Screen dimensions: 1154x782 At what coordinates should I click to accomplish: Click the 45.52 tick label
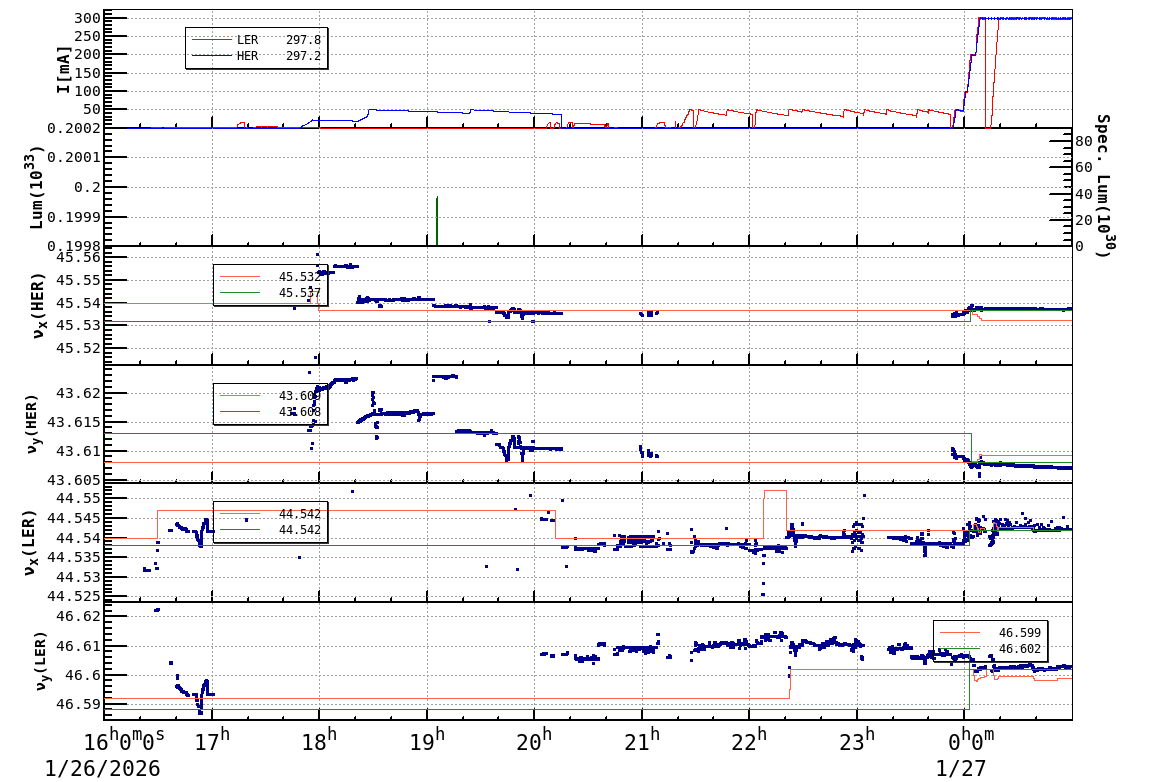click(79, 348)
